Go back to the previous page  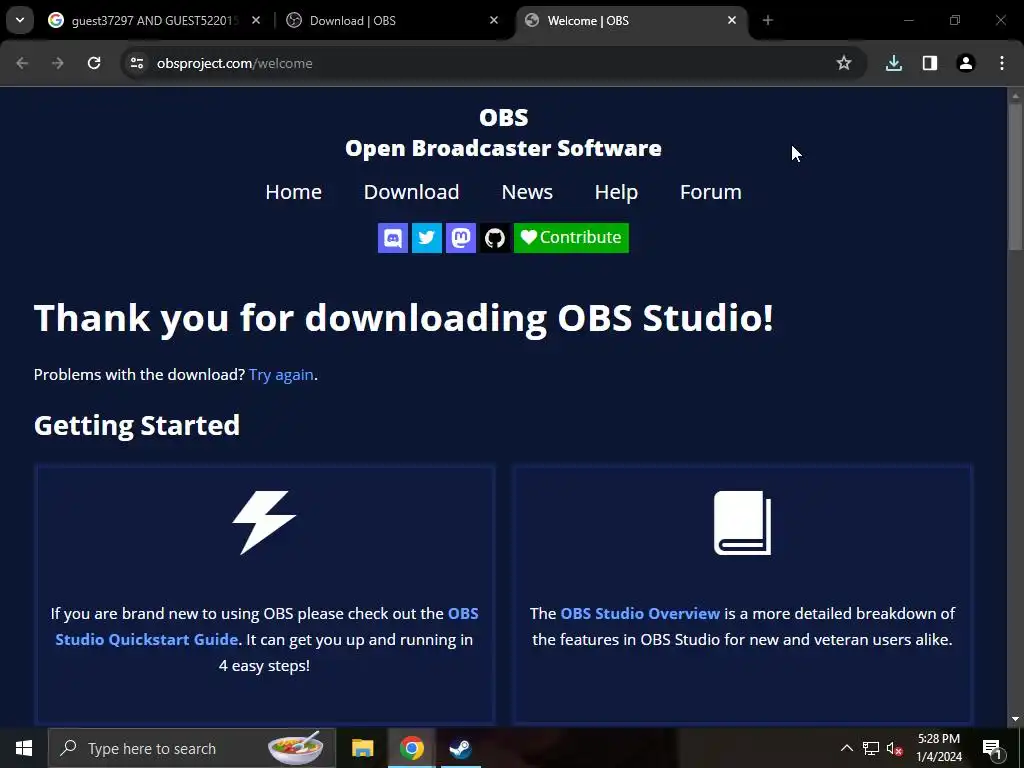click(x=22, y=63)
